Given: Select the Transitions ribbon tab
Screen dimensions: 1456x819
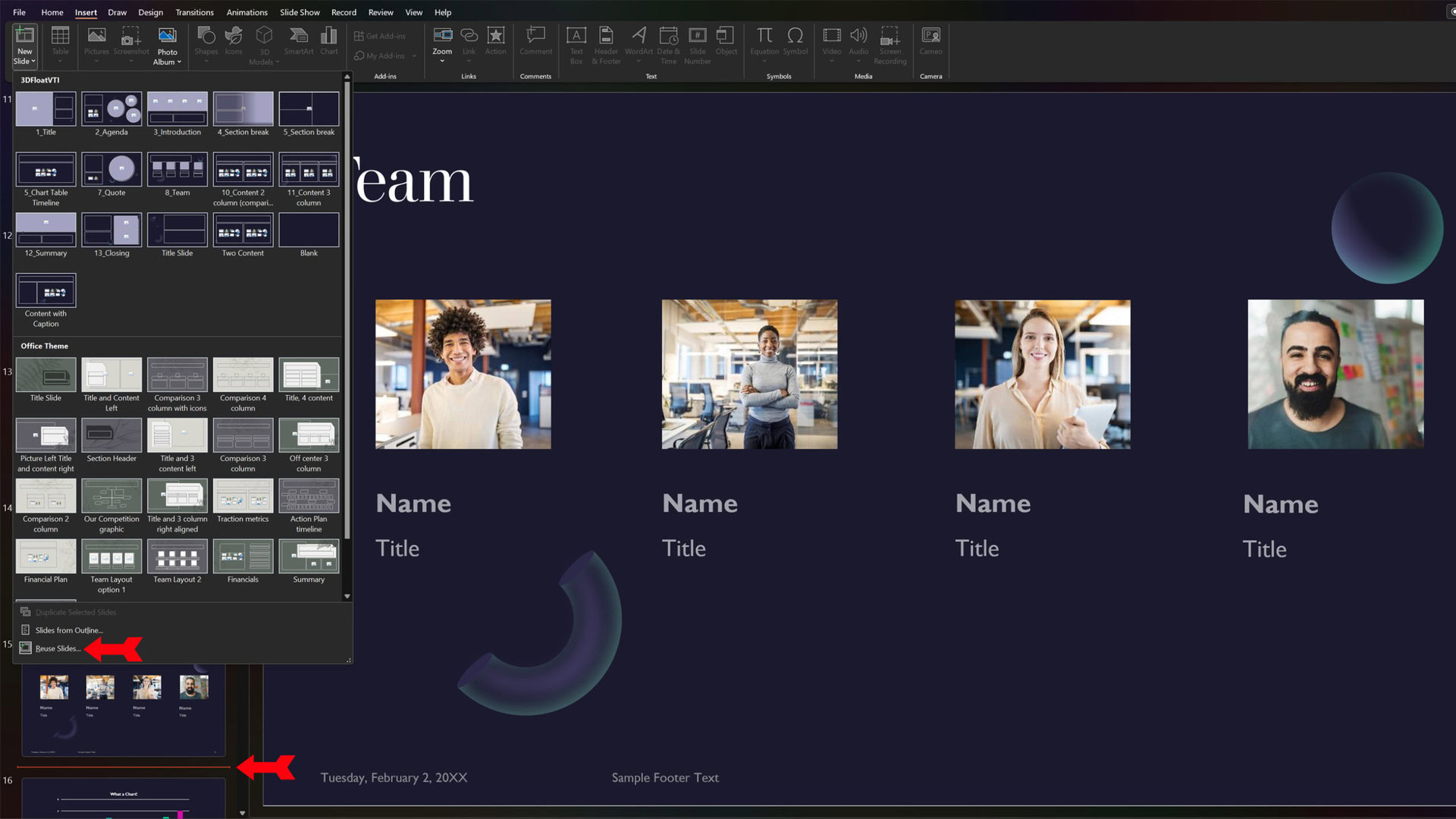Looking at the screenshot, I should (x=194, y=12).
